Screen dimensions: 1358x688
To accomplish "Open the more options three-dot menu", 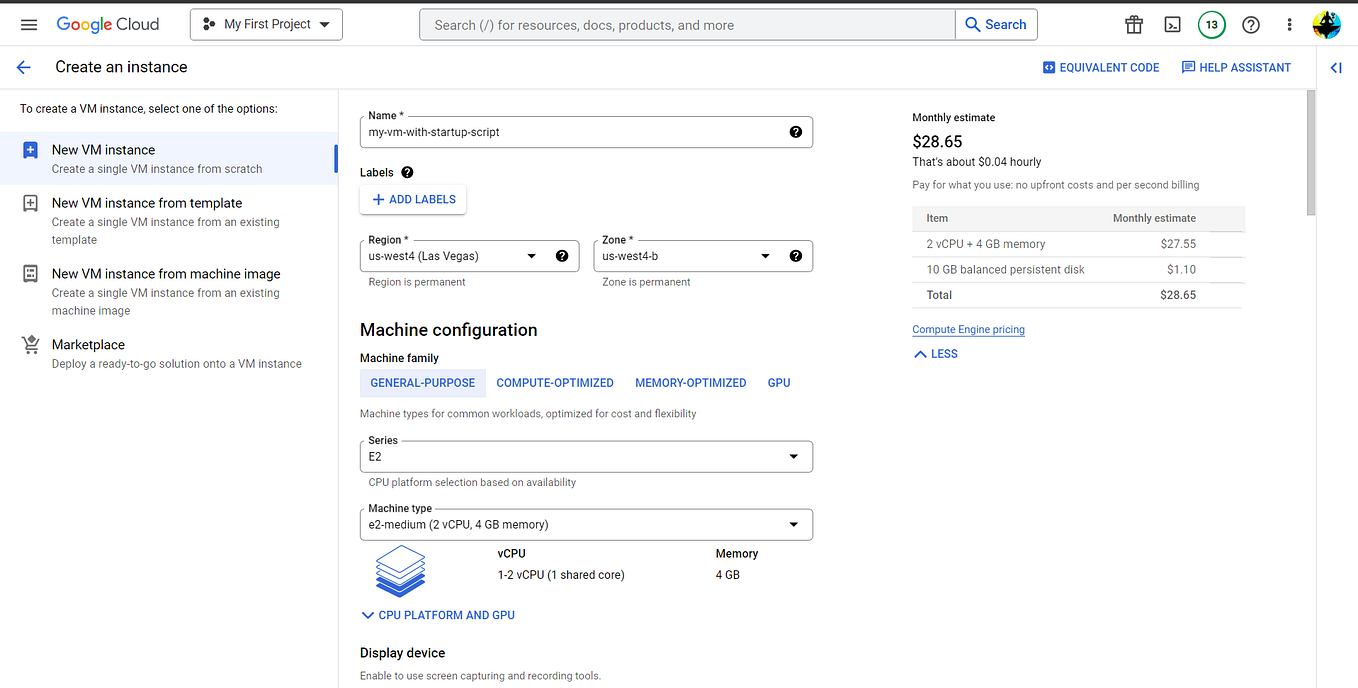I will pyautogui.click(x=1289, y=24).
